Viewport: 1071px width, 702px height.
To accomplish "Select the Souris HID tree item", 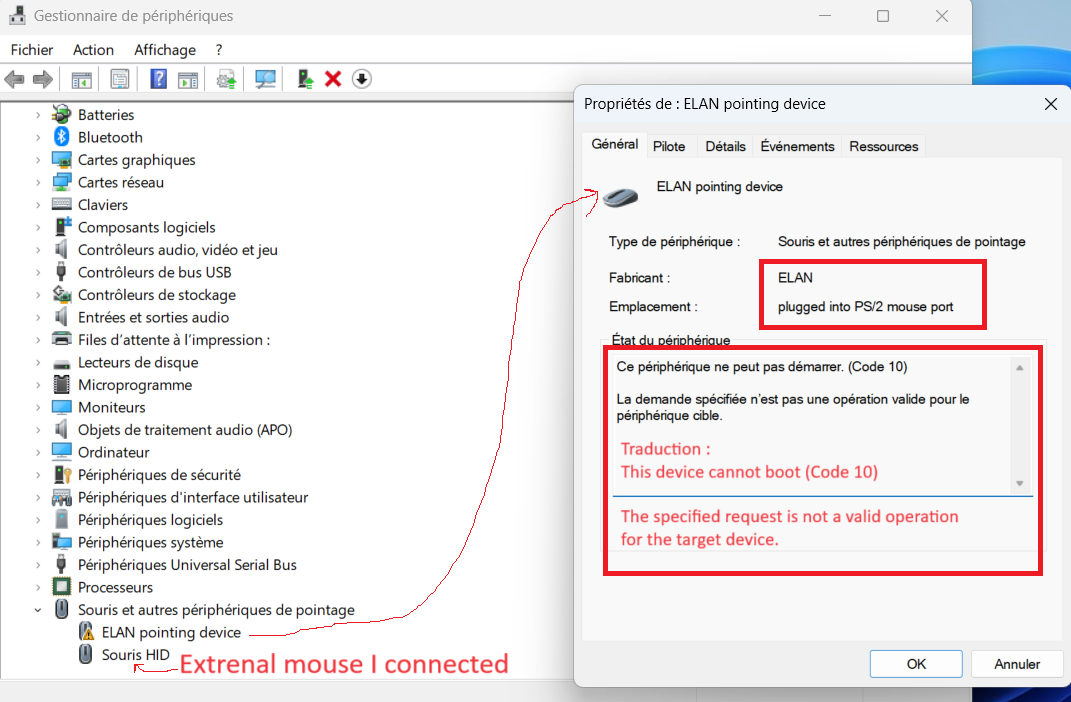I will click(x=137, y=653).
